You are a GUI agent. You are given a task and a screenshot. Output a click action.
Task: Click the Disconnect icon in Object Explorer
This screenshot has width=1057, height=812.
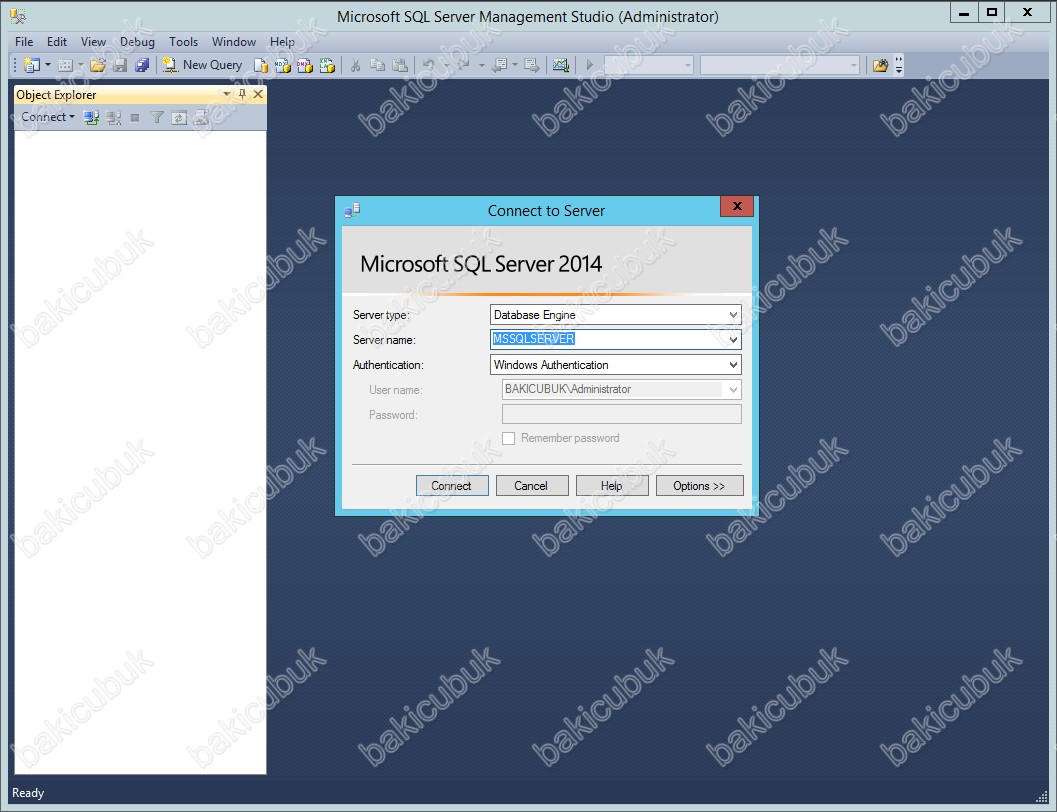tap(113, 118)
